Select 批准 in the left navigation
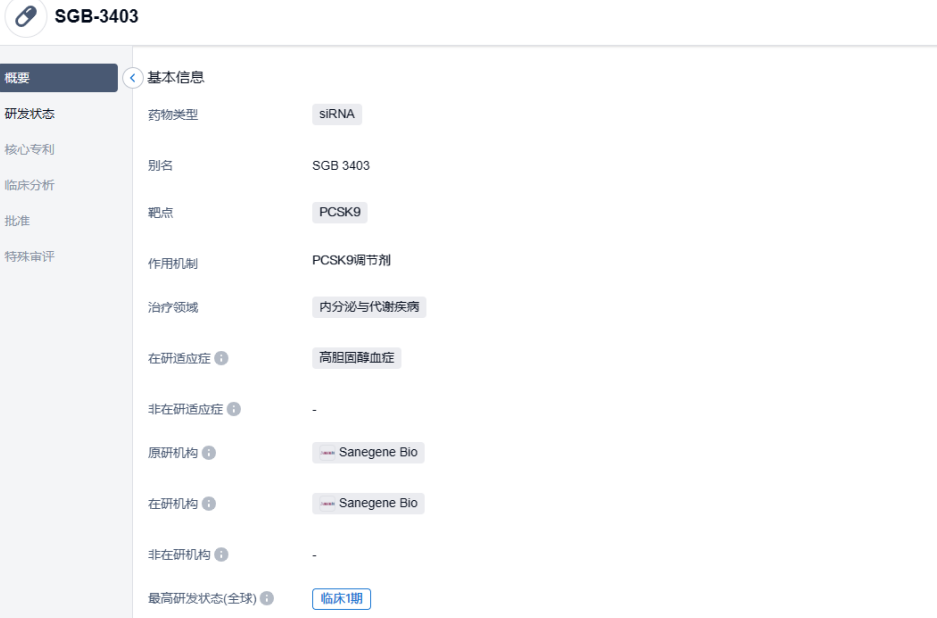The width and height of the screenshot is (937, 618). click(17, 221)
